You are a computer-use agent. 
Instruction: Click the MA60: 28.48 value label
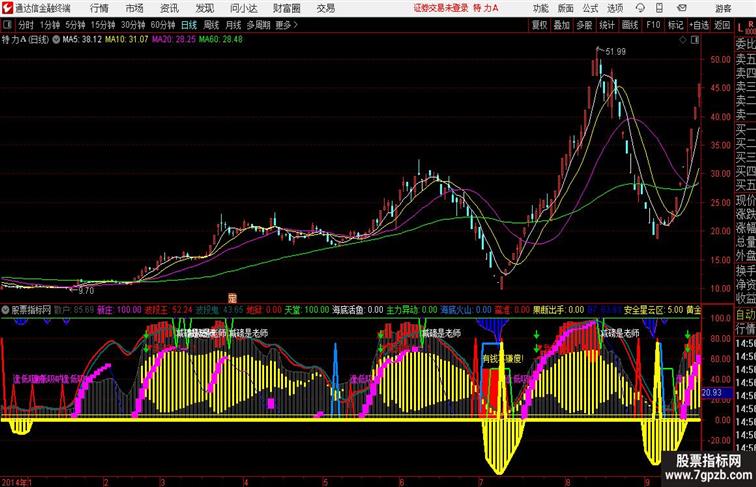[x=220, y=40]
